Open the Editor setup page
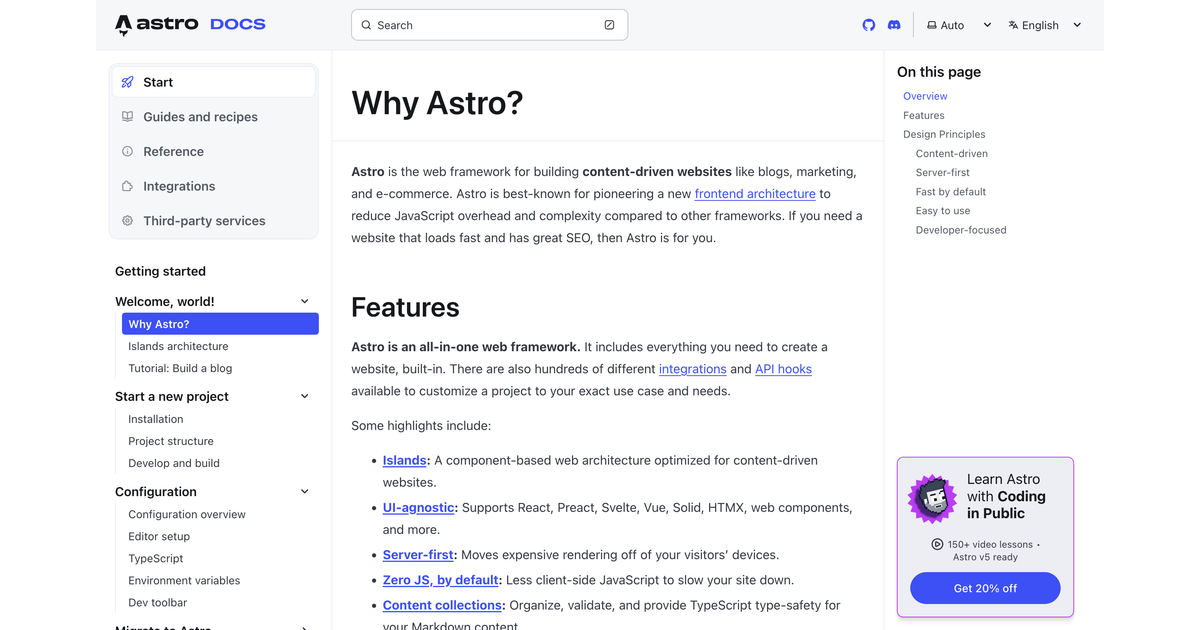Viewport: 1200px width, 630px height. 159,536
